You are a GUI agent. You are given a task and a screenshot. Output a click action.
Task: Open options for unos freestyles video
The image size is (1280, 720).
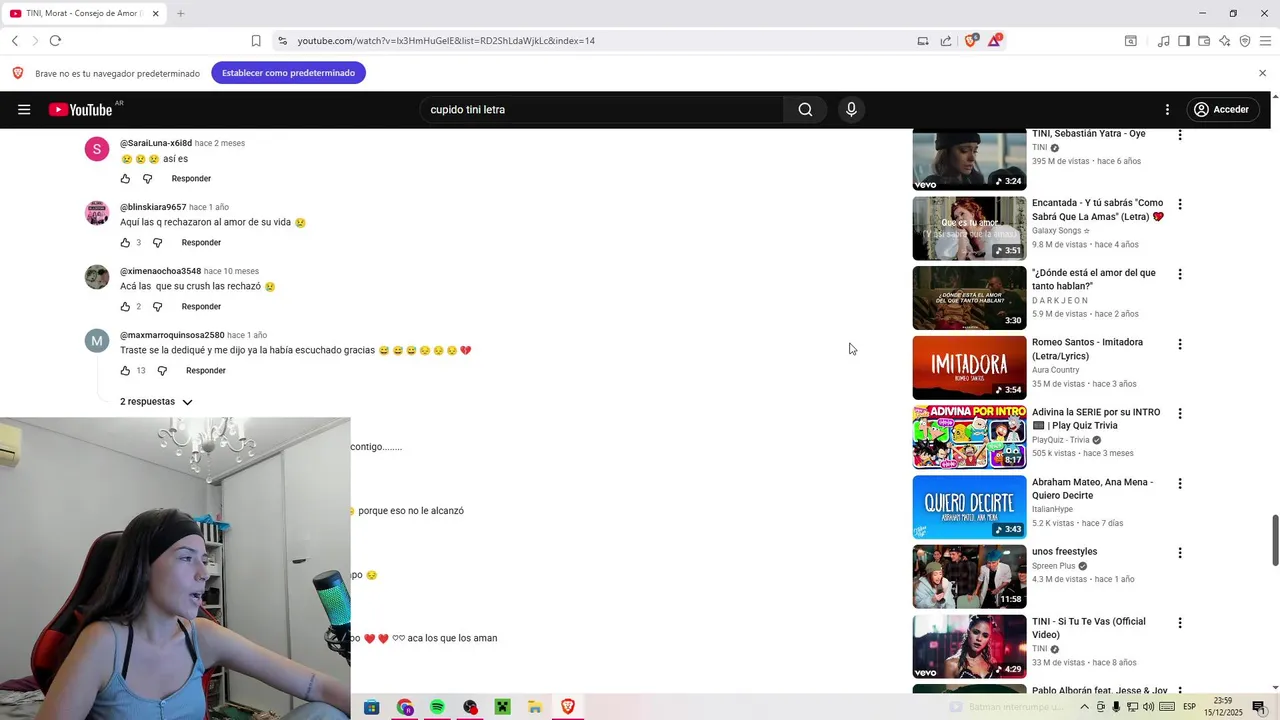pyautogui.click(x=1180, y=553)
